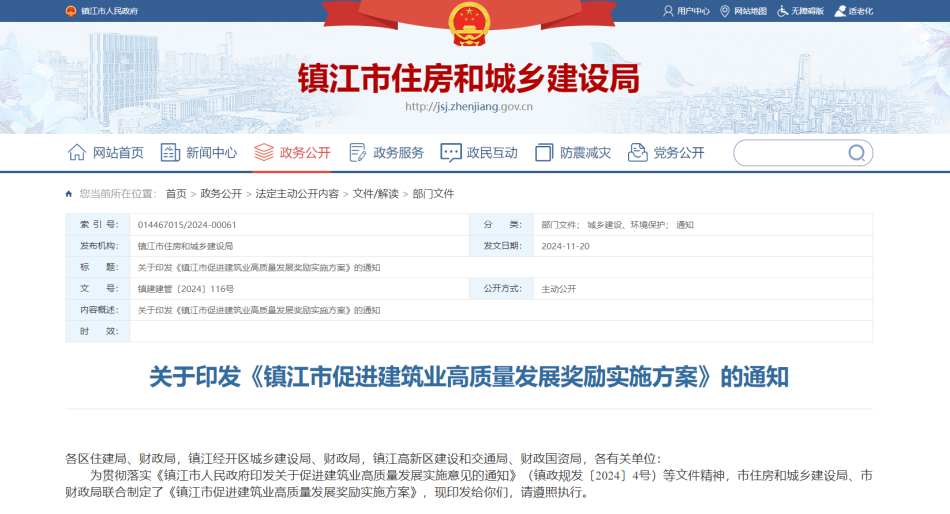Image resolution: width=950 pixels, height=514 pixels.
Task: Click the 内容概述 row summary text
Action: [259, 310]
